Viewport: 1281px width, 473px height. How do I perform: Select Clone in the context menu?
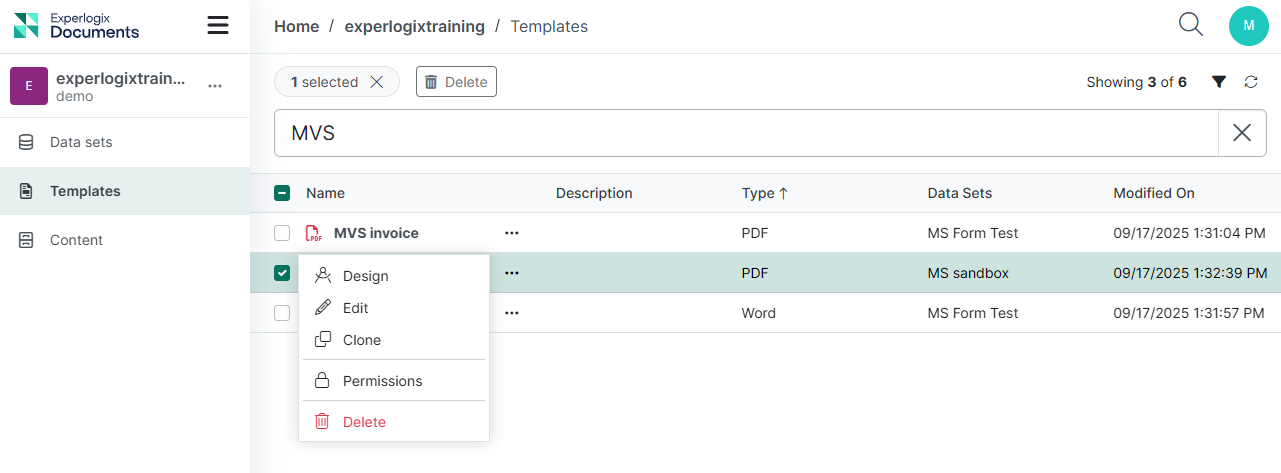click(361, 340)
